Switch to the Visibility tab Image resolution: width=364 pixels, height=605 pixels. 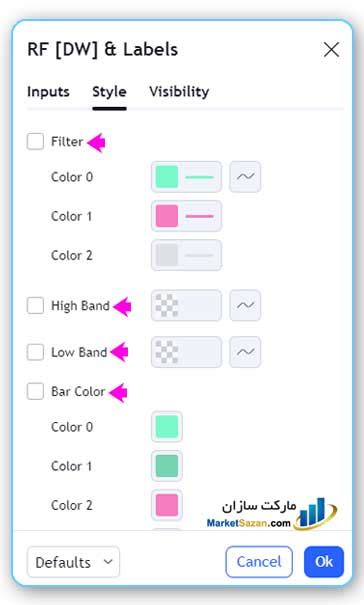pos(179,92)
